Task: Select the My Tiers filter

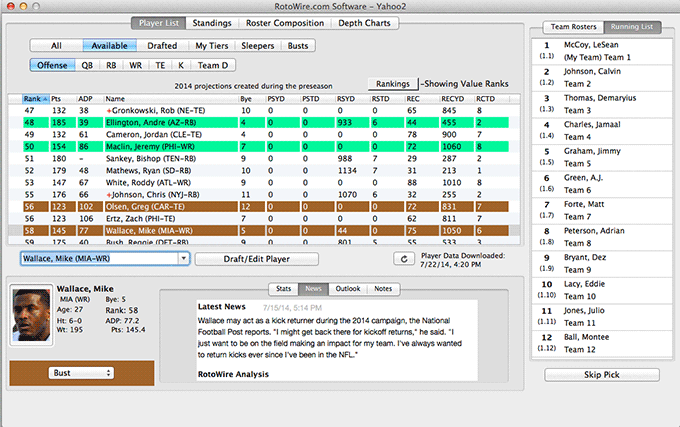Action: [x=212, y=46]
